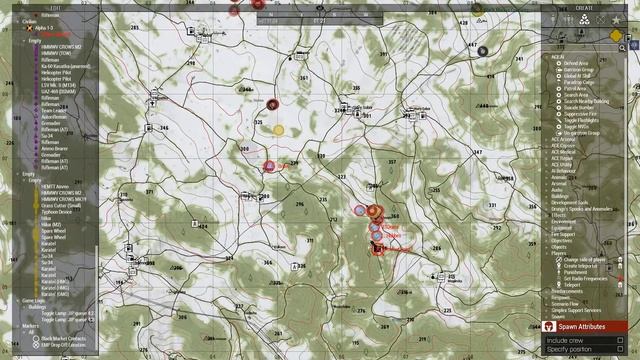Click the Edit panel vertical scrollbar
640x360 pixels.
click(96, 297)
